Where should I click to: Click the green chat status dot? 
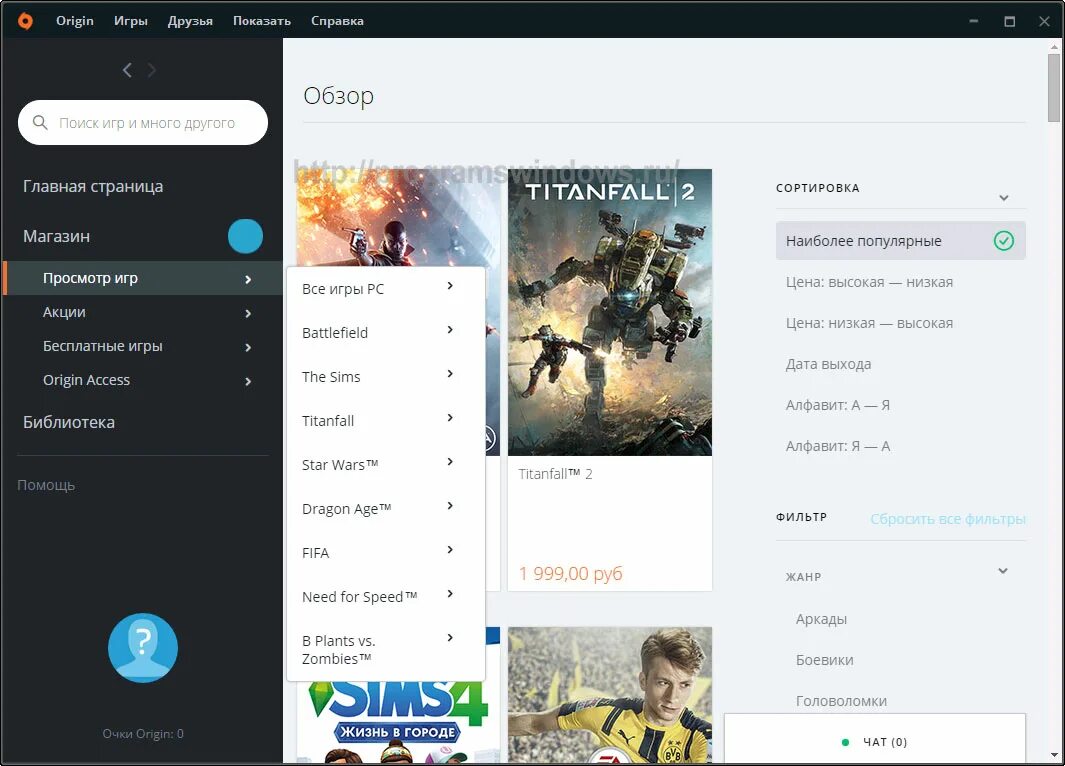845,742
